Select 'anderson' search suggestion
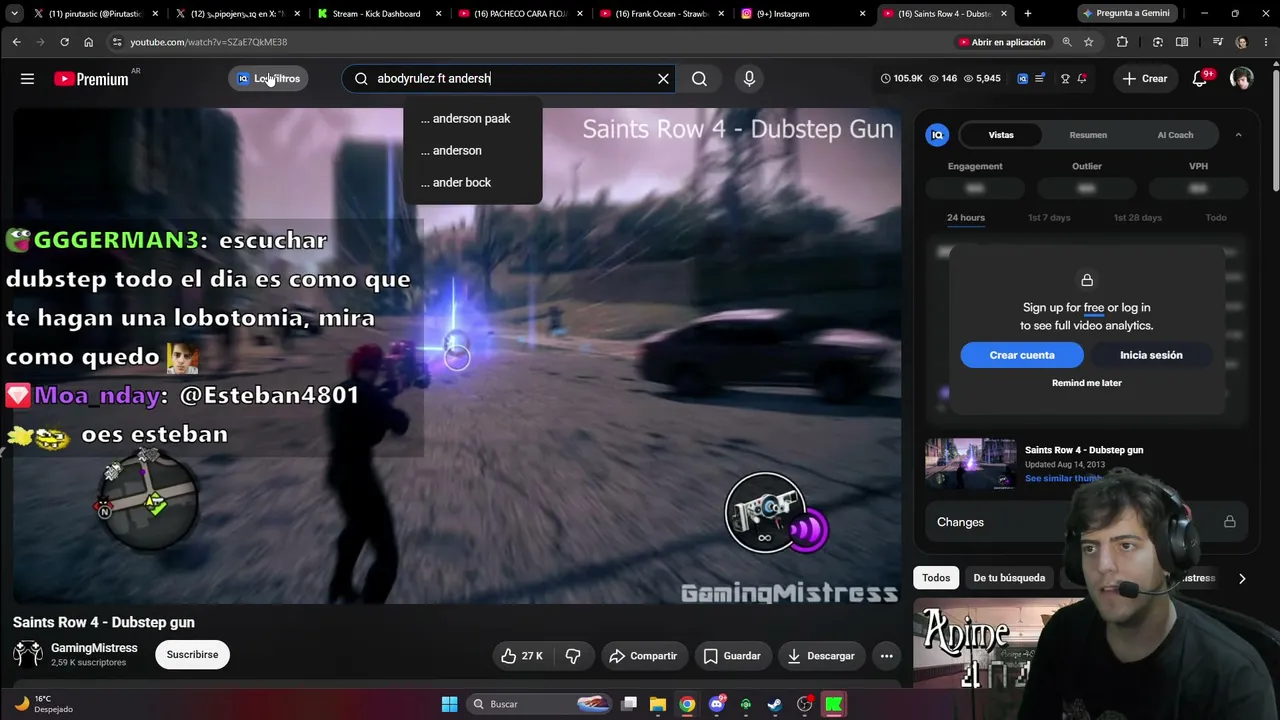This screenshot has height=720, width=1280. click(x=472, y=150)
